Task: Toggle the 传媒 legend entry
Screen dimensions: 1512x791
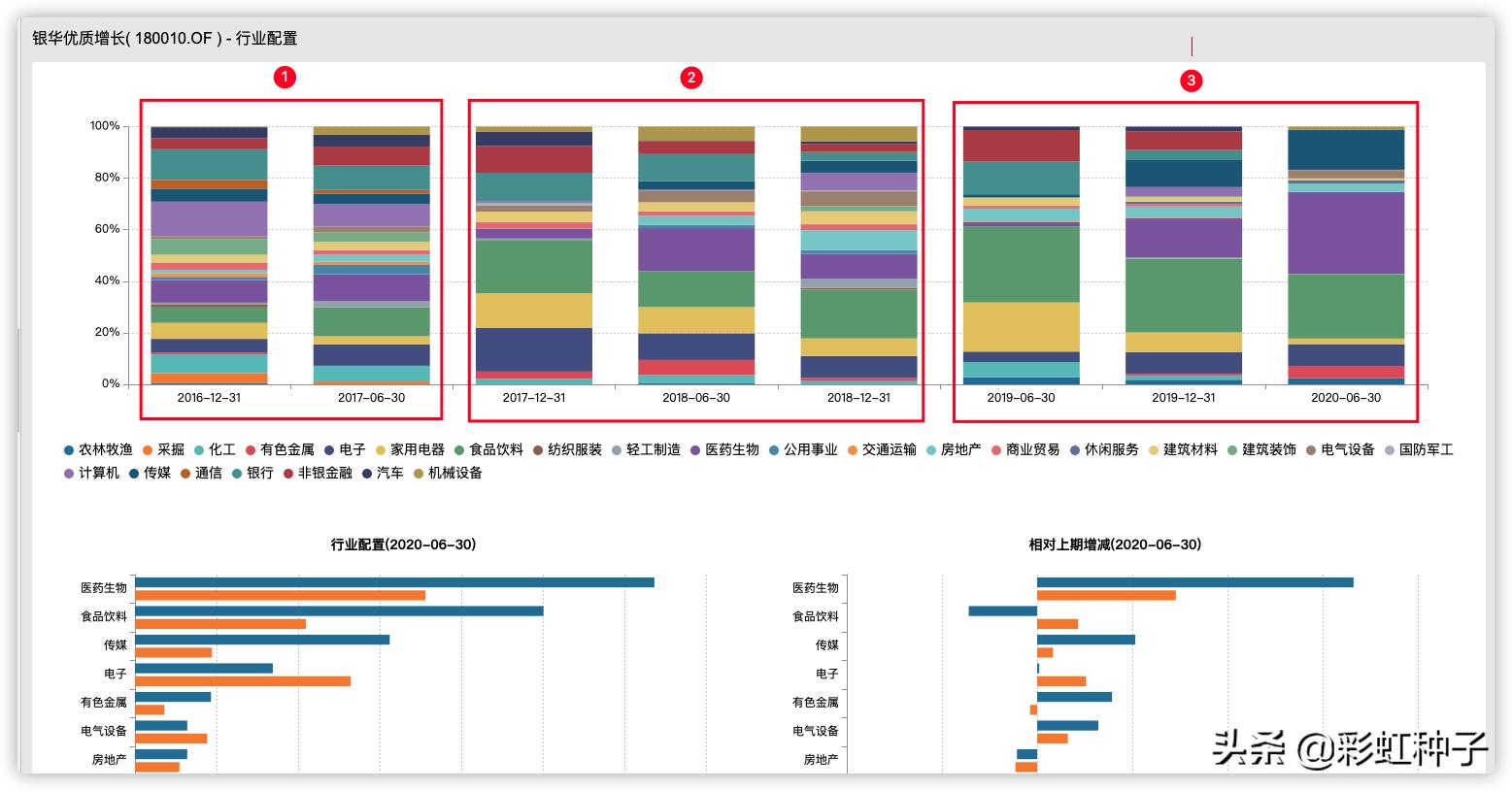Action: [150, 474]
